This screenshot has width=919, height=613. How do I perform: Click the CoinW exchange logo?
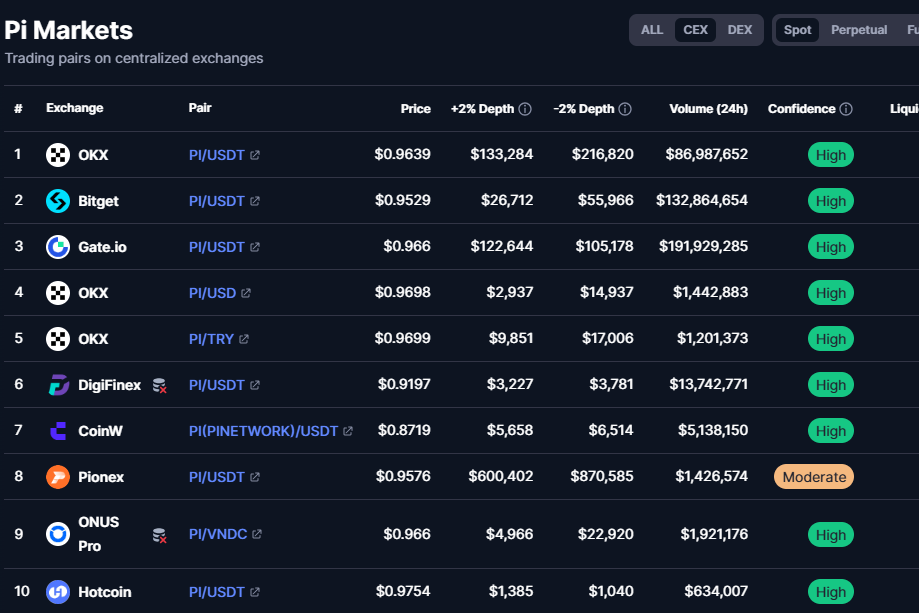58,431
